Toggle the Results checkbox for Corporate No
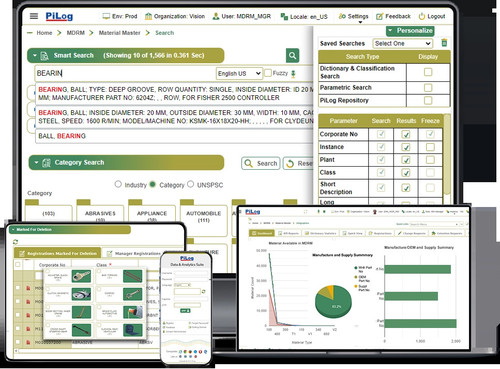Image resolution: width=500 pixels, height=369 pixels. 405,134
